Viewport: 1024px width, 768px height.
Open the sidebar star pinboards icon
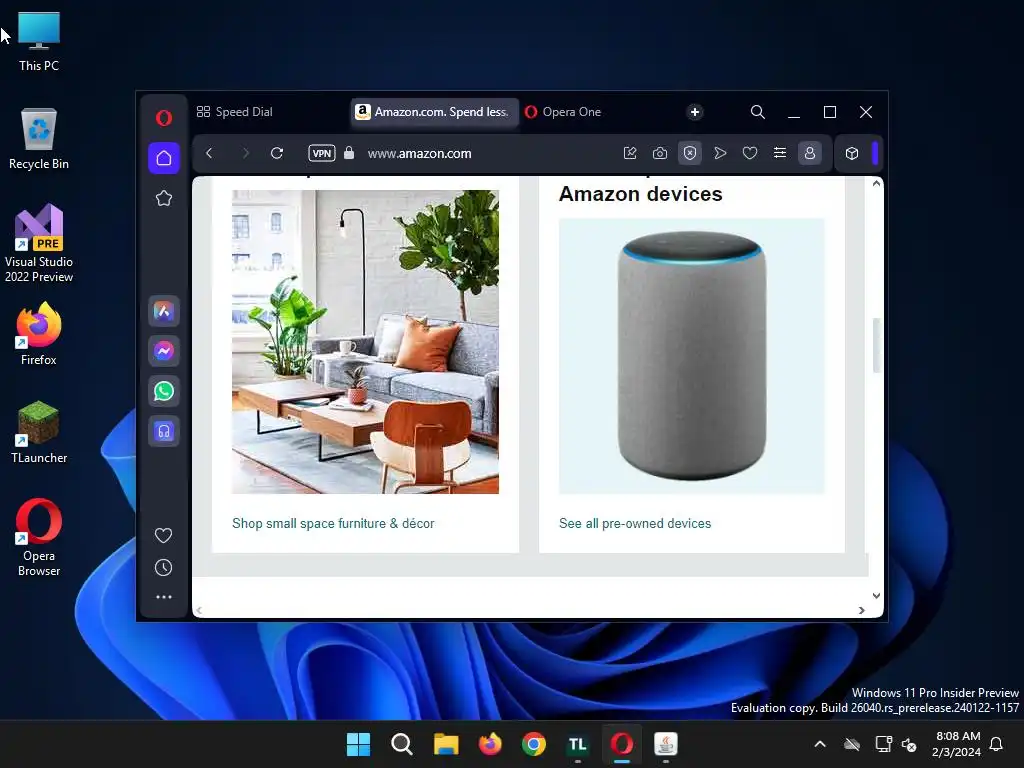coord(164,198)
